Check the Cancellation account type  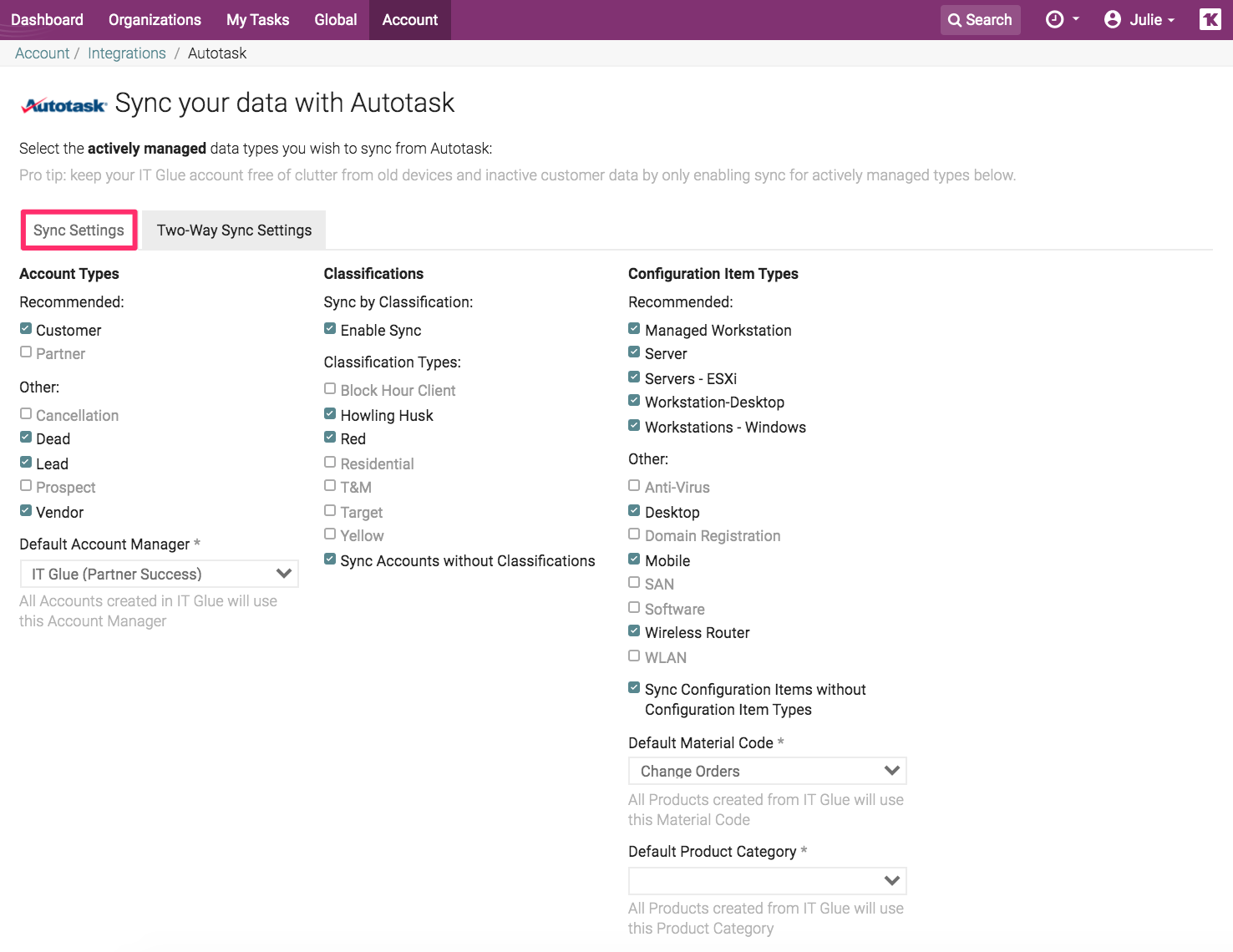click(x=26, y=414)
